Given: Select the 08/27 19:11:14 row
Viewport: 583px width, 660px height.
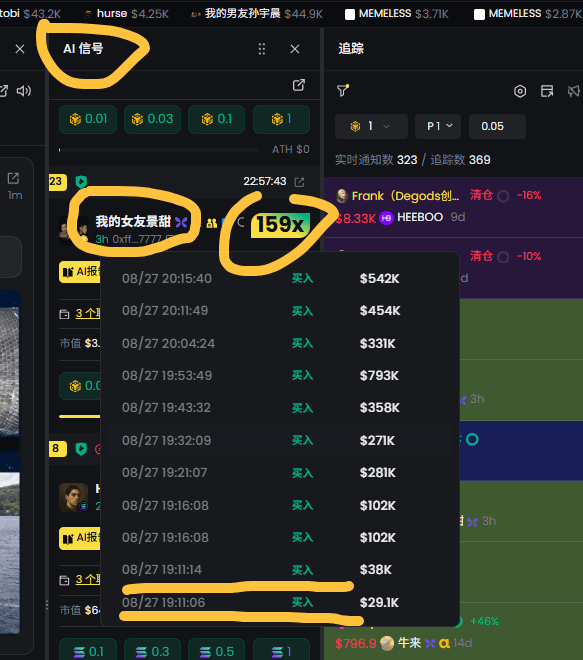Looking at the screenshot, I should click(x=280, y=570).
